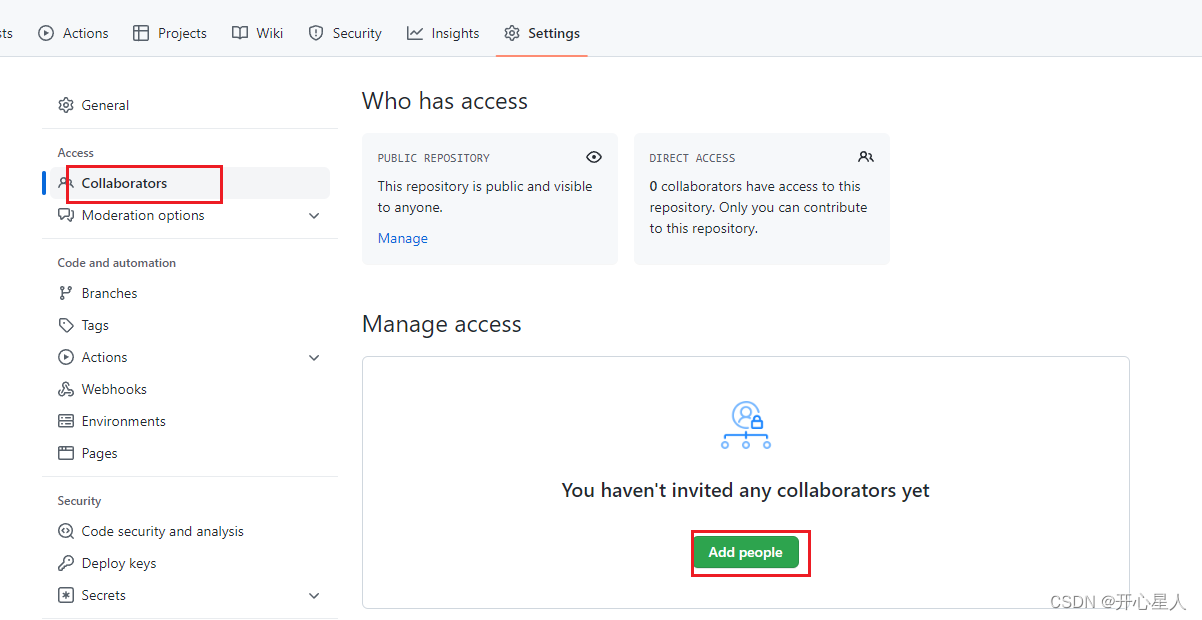Click the branch icon beside Branches
The image size is (1202, 620).
[66, 293]
